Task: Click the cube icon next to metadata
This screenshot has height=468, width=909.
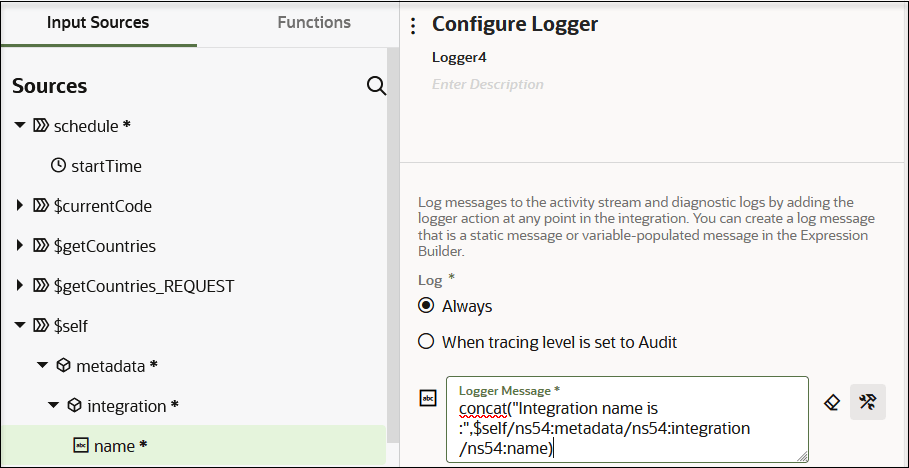Action: coord(63,365)
